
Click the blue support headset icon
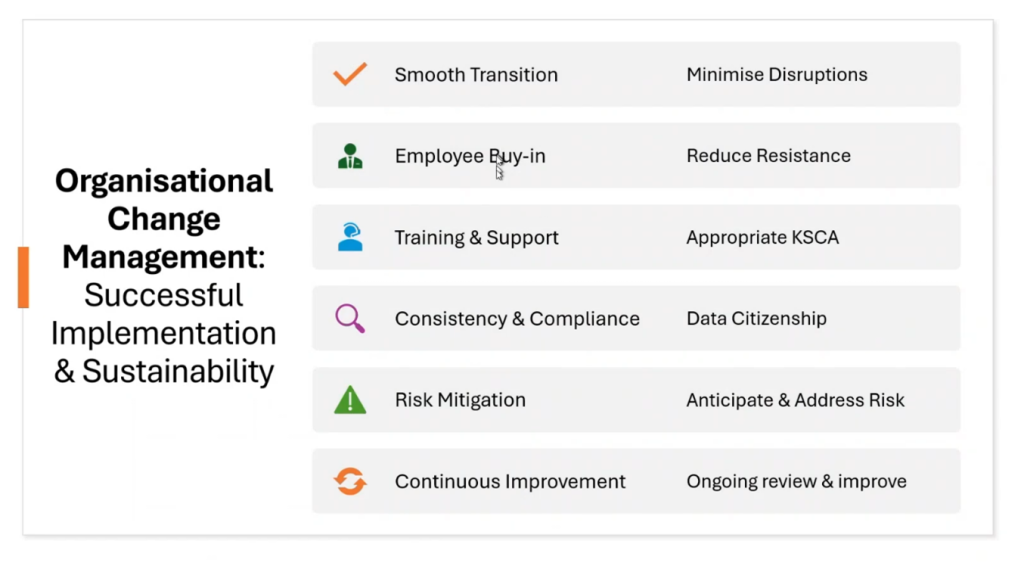tap(350, 237)
